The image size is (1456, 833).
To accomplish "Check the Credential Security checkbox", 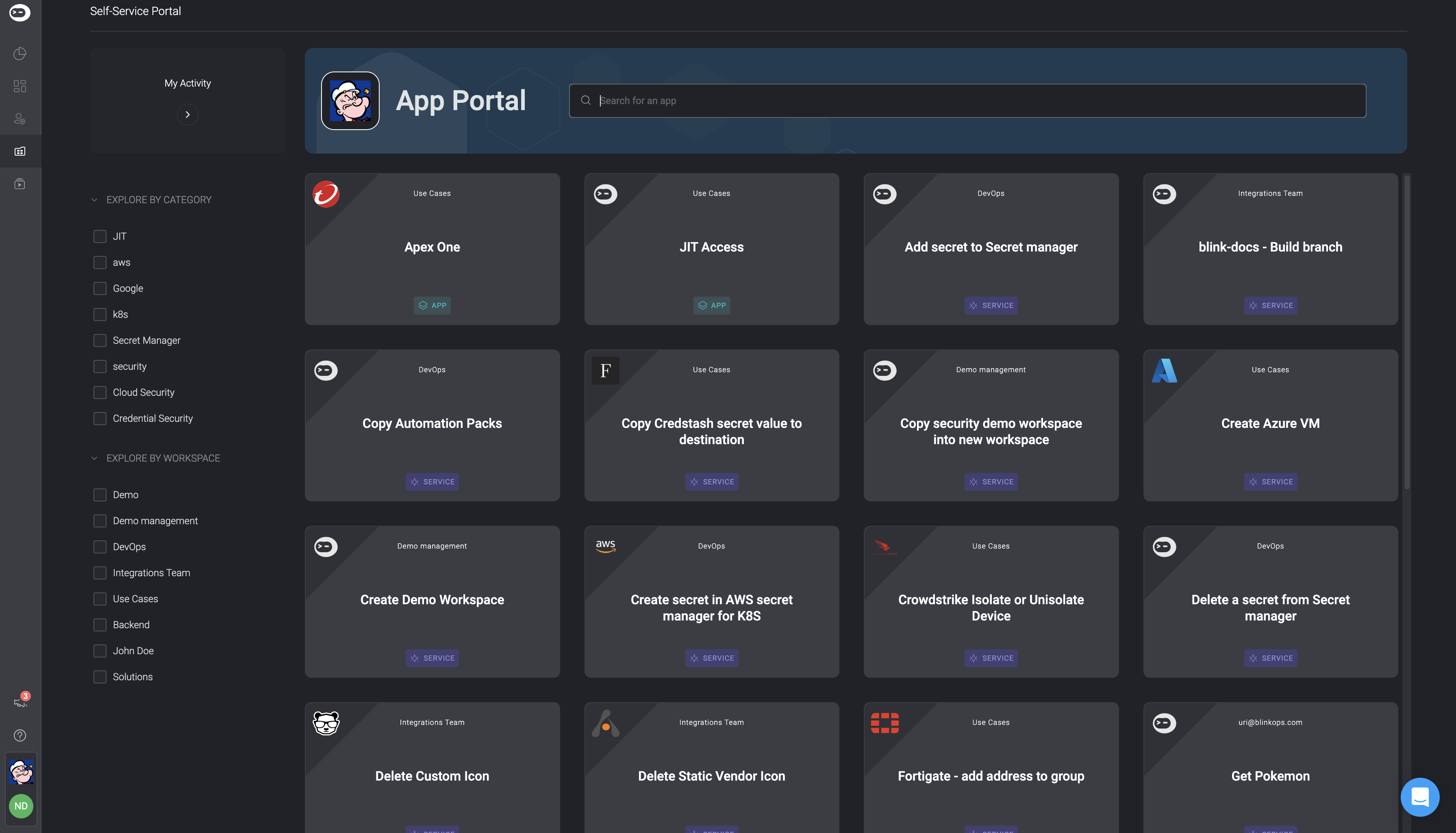I will point(100,419).
